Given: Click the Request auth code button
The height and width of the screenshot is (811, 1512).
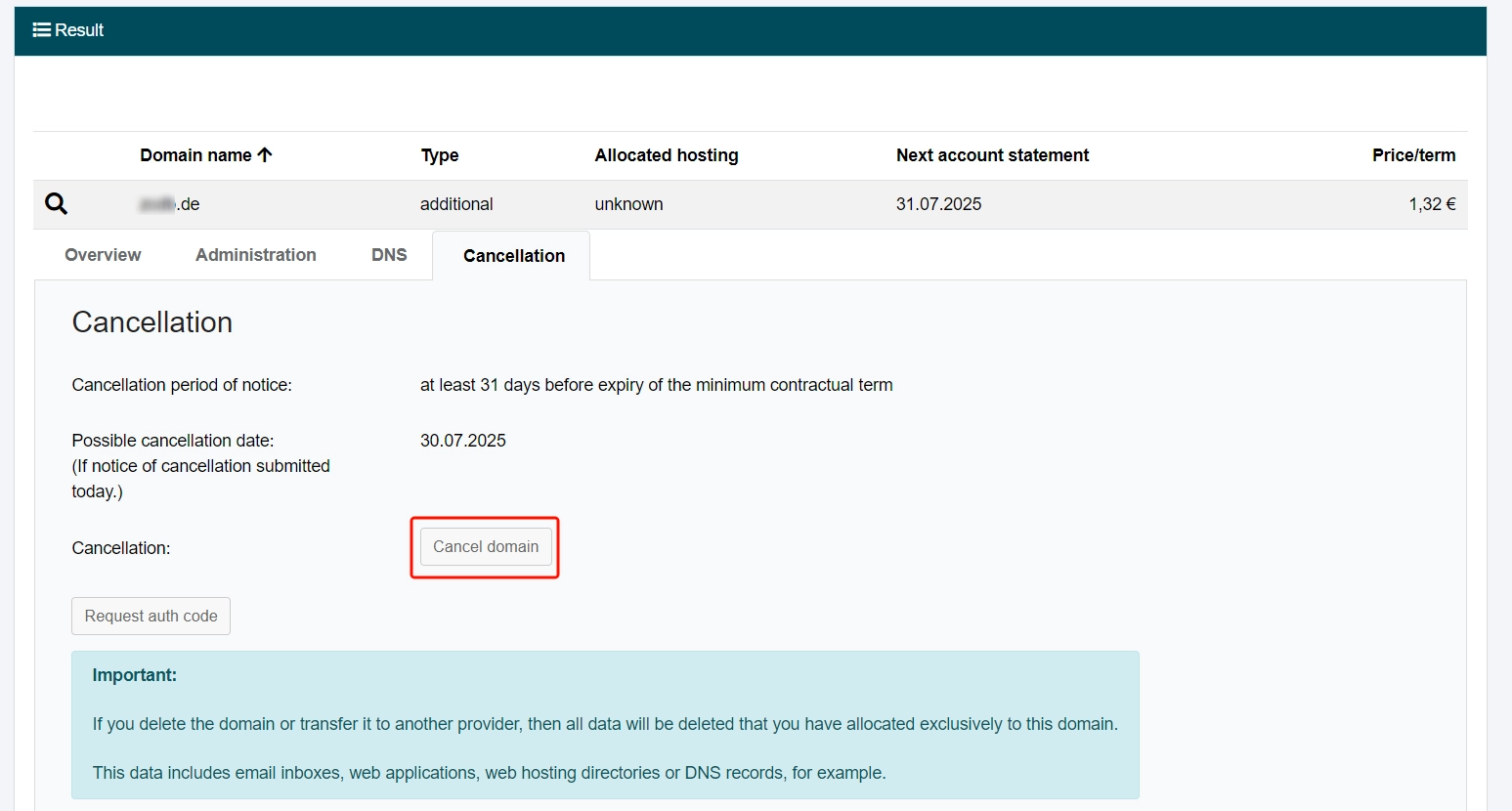Looking at the screenshot, I should coord(151,617).
